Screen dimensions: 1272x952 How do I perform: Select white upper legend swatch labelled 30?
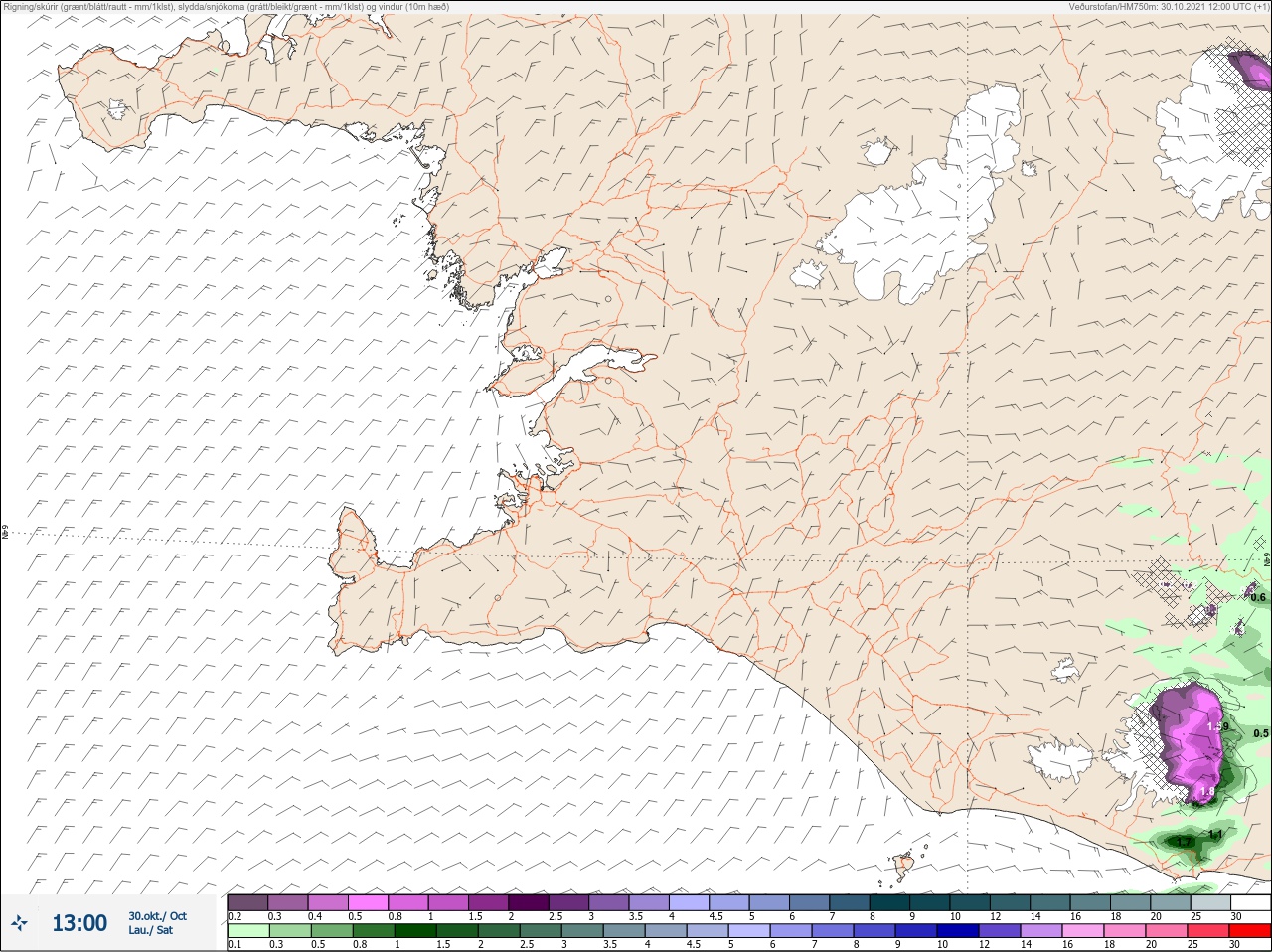pyautogui.click(x=1250, y=902)
